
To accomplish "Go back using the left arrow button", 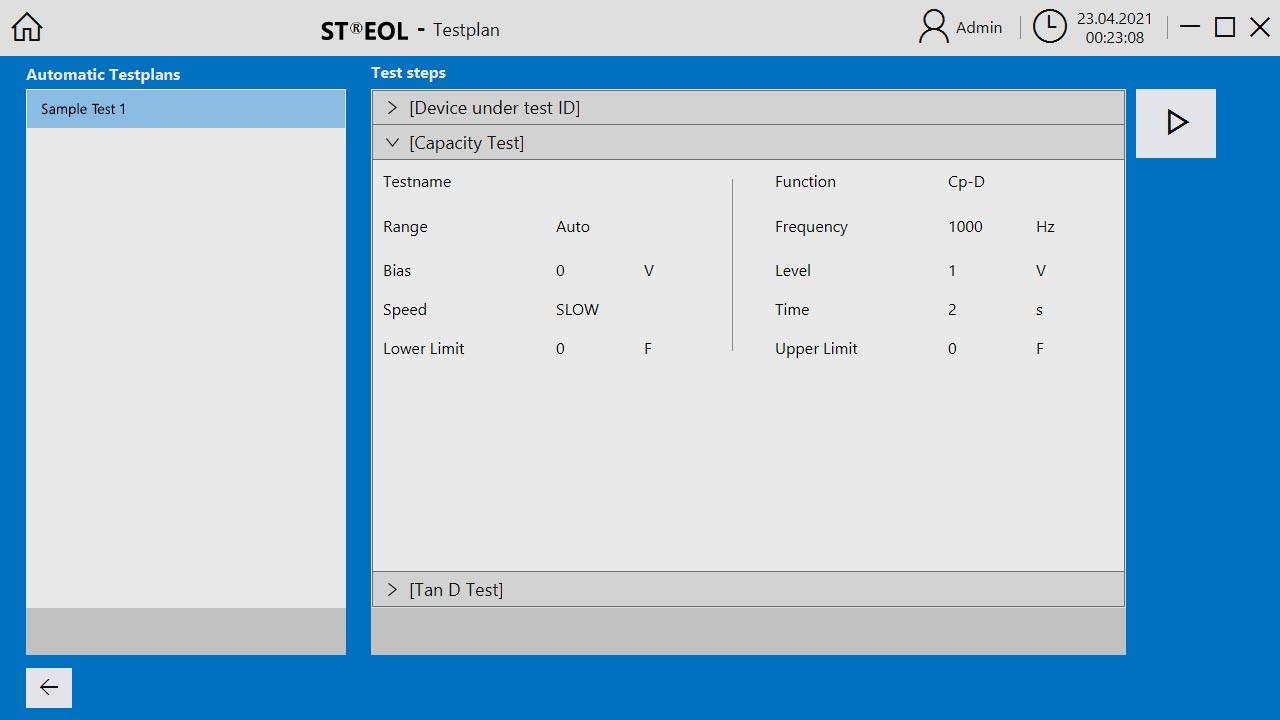I will pyautogui.click(x=49, y=687).
